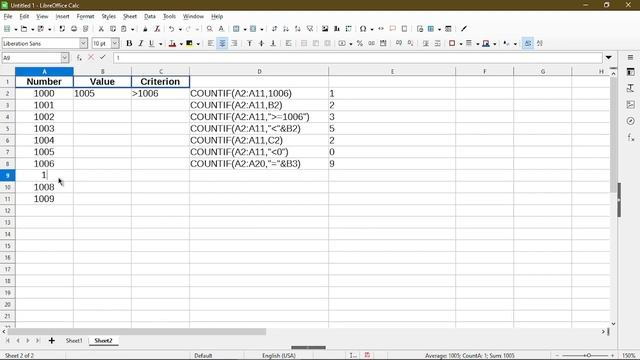Viewport: 640px width, 360px height.
Task: Expand the formula bar arrow
Action: click(609, 58)
